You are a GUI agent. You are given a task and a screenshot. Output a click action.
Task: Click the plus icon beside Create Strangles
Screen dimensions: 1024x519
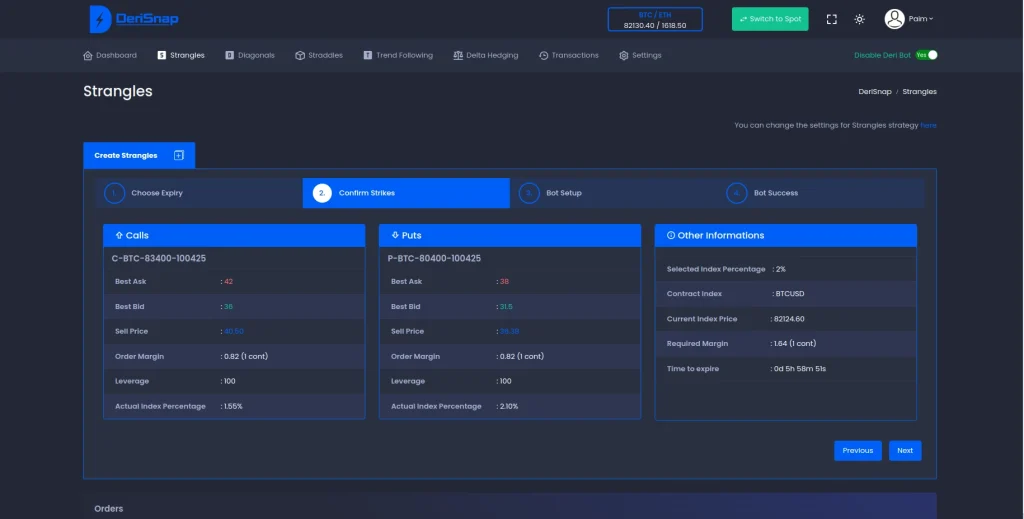coord(179,155)
